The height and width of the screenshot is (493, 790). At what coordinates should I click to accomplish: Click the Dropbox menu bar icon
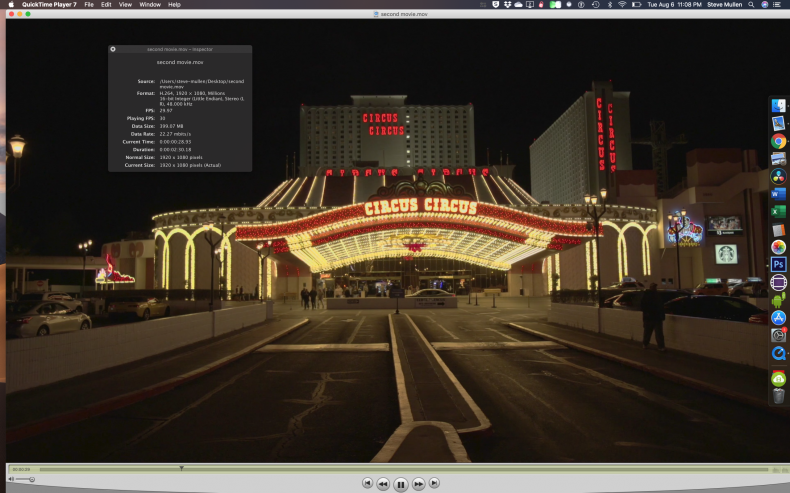507,5
